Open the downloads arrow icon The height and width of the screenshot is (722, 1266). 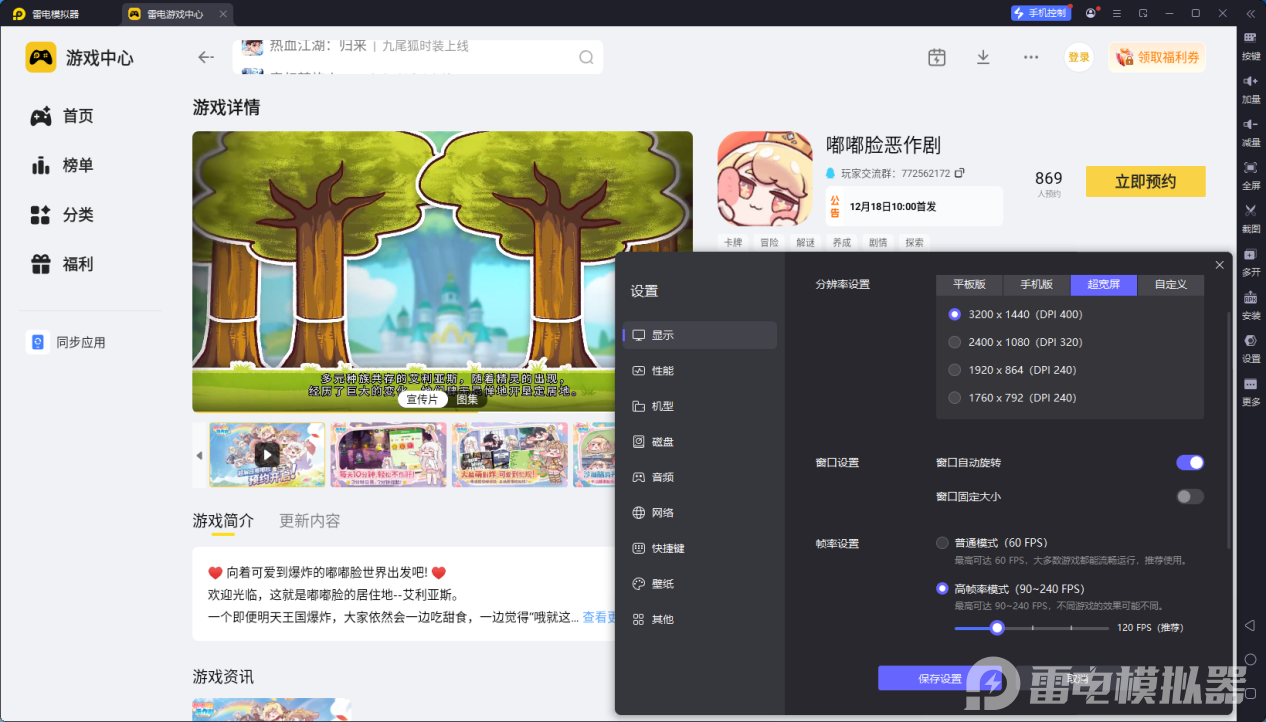(x=983, y=57)
